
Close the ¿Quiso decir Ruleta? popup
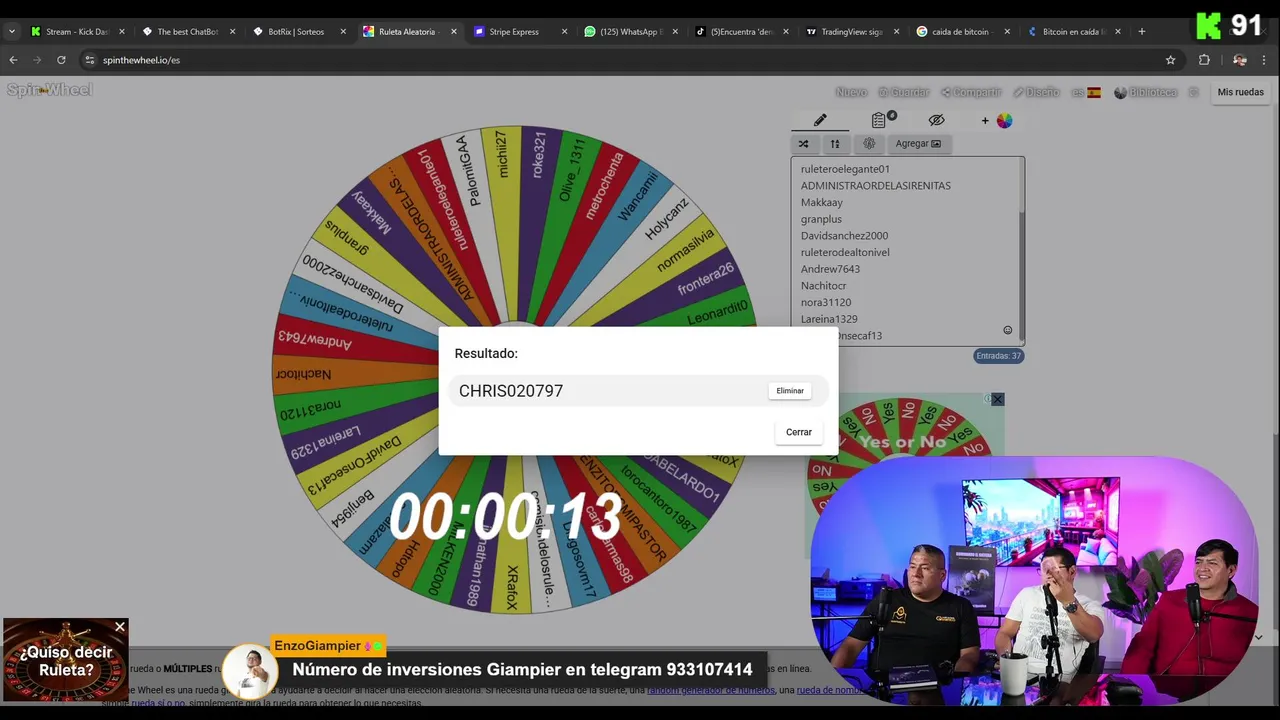coord(120,627)
